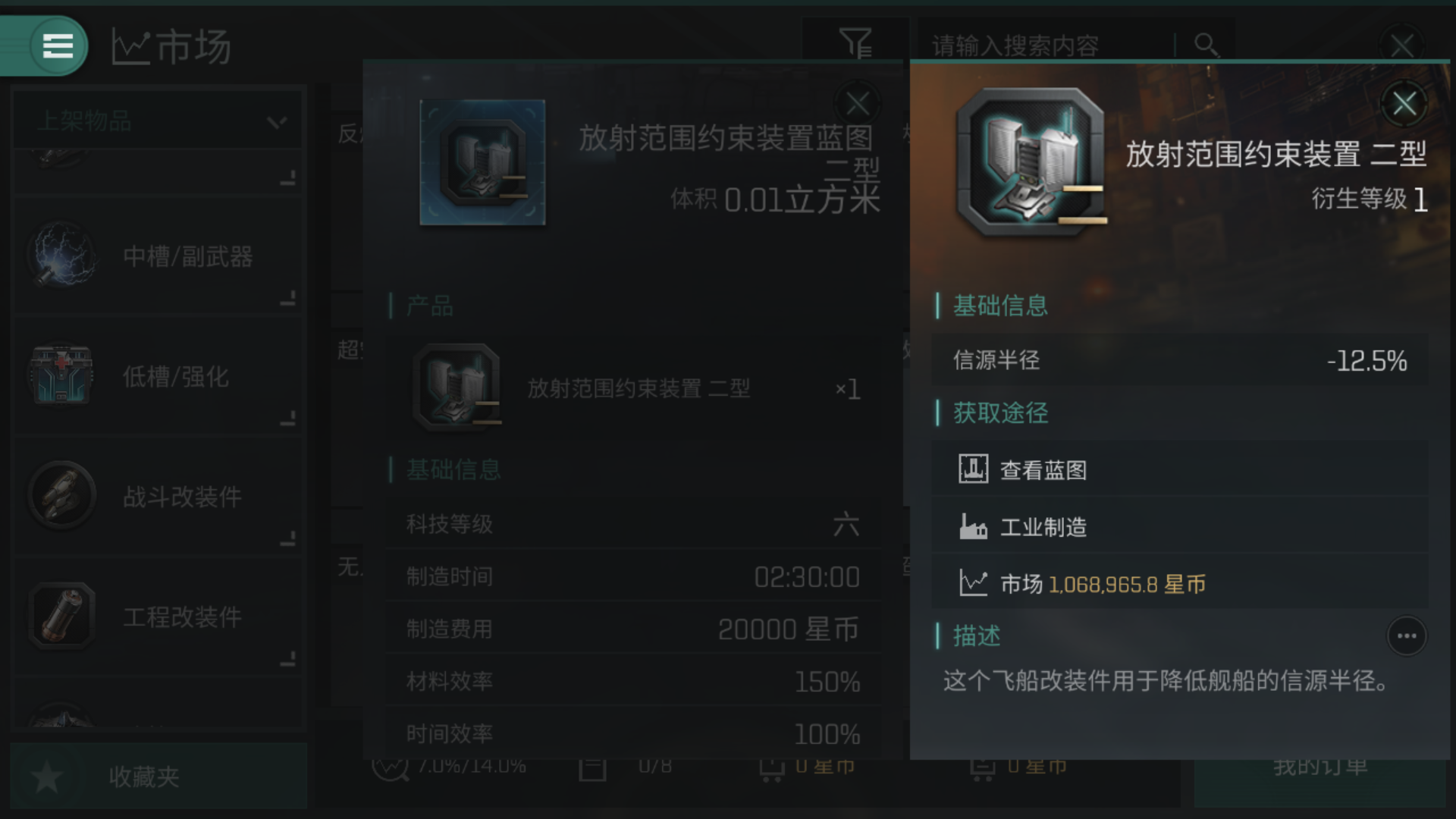Image resolution: width=1456 pixels, height=819 pixels.
Task: Click the 市场 price chart icon
Action: click(973, 583)
